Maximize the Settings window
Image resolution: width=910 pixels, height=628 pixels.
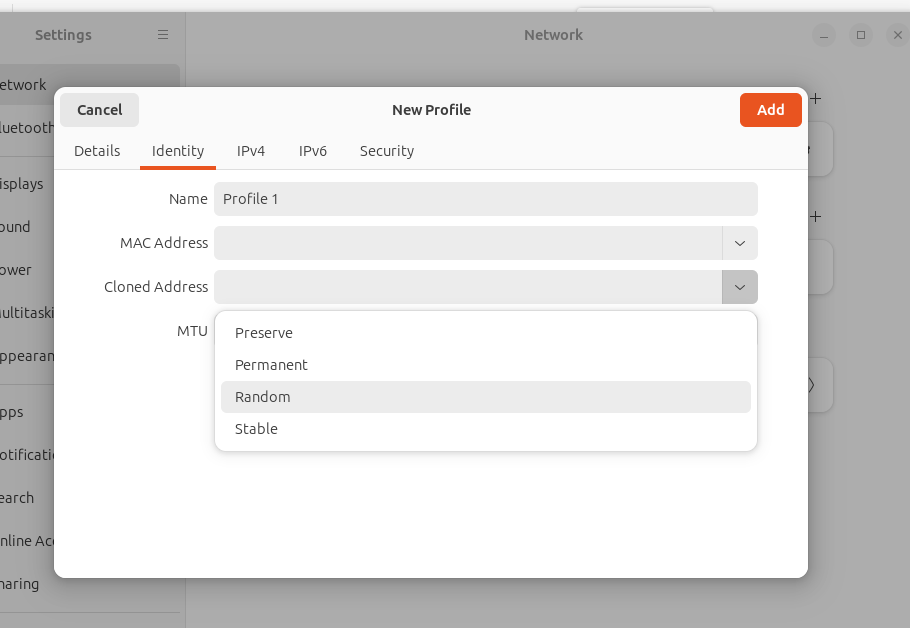coord(861,35)
